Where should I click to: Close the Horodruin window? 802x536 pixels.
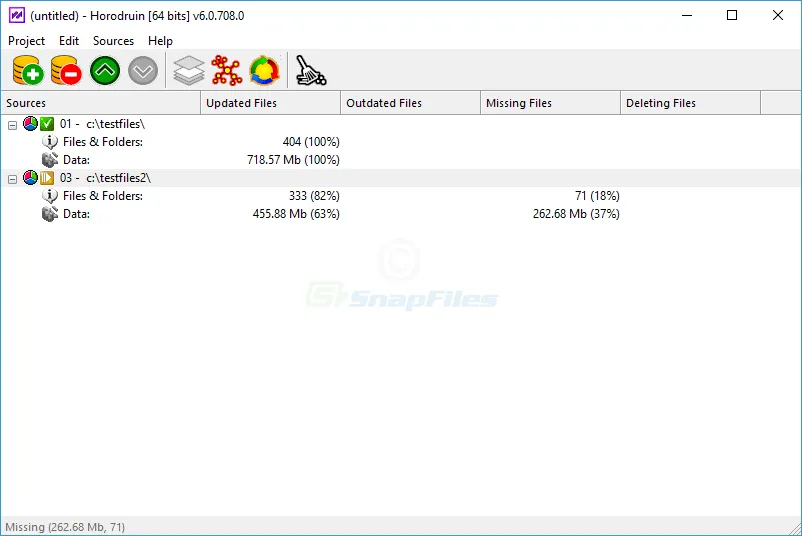point(777,15)
